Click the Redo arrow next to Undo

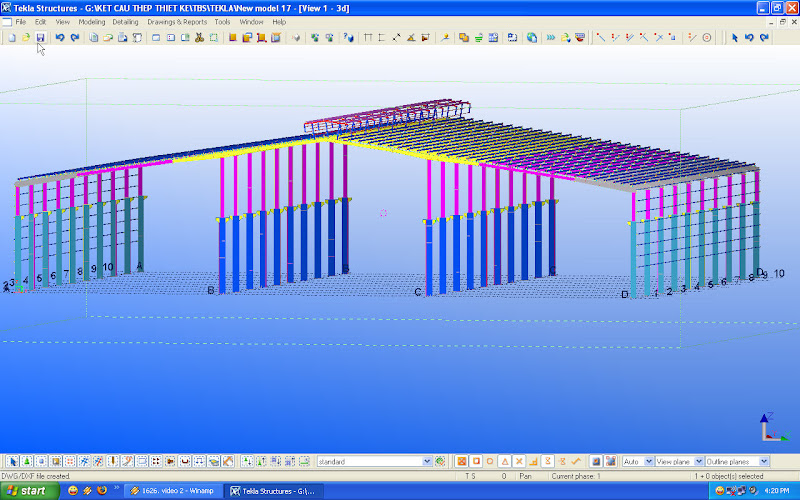pyautogui.click(x=75, y=38)
